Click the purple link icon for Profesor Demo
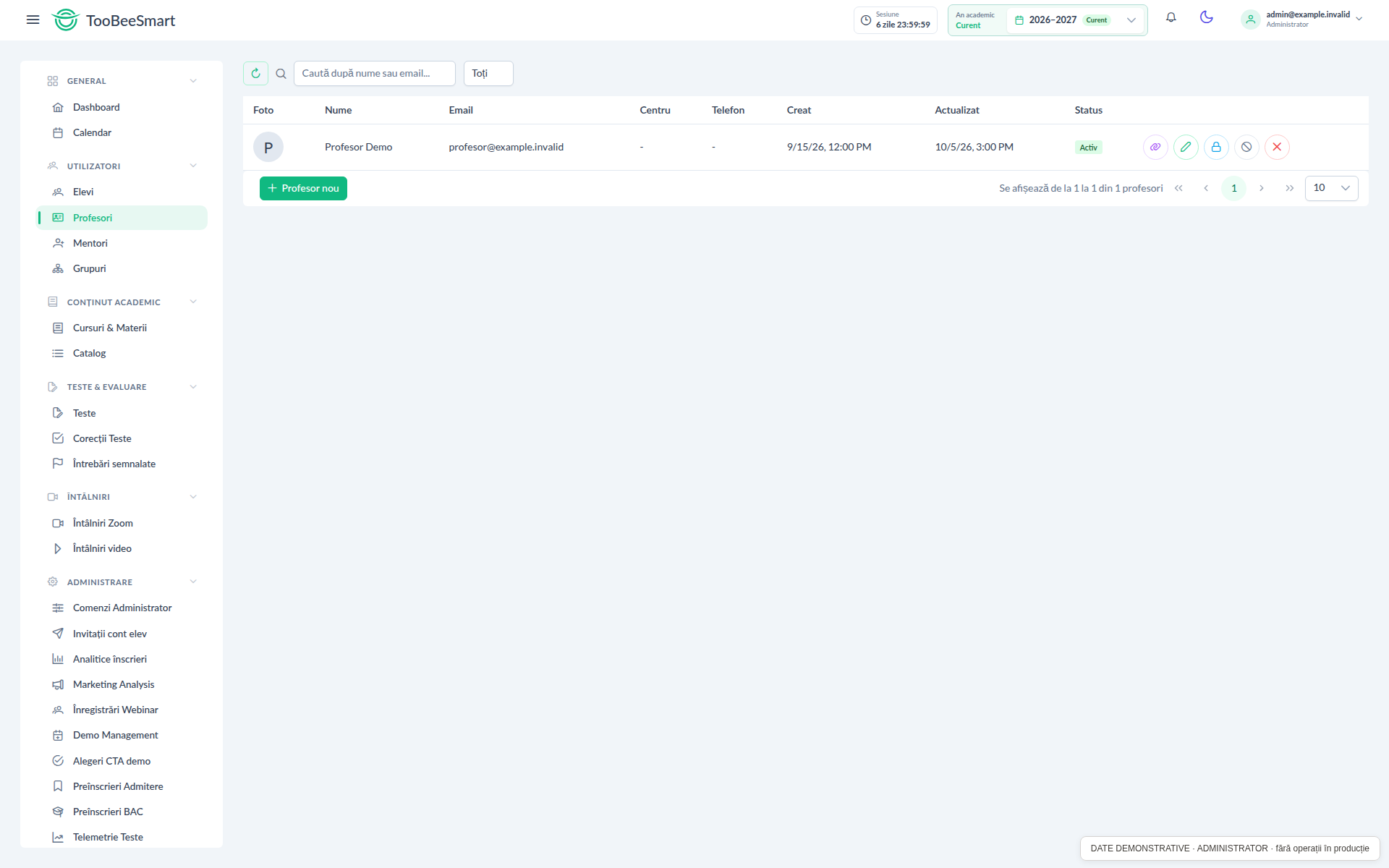Image resolution: width=1389 pixels, height=868 pixels. pyautogui.click(x=1155, y=147)
